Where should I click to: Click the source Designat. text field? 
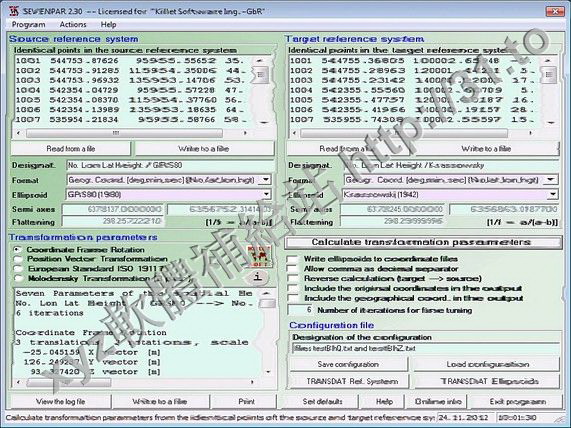pos(170,165)
